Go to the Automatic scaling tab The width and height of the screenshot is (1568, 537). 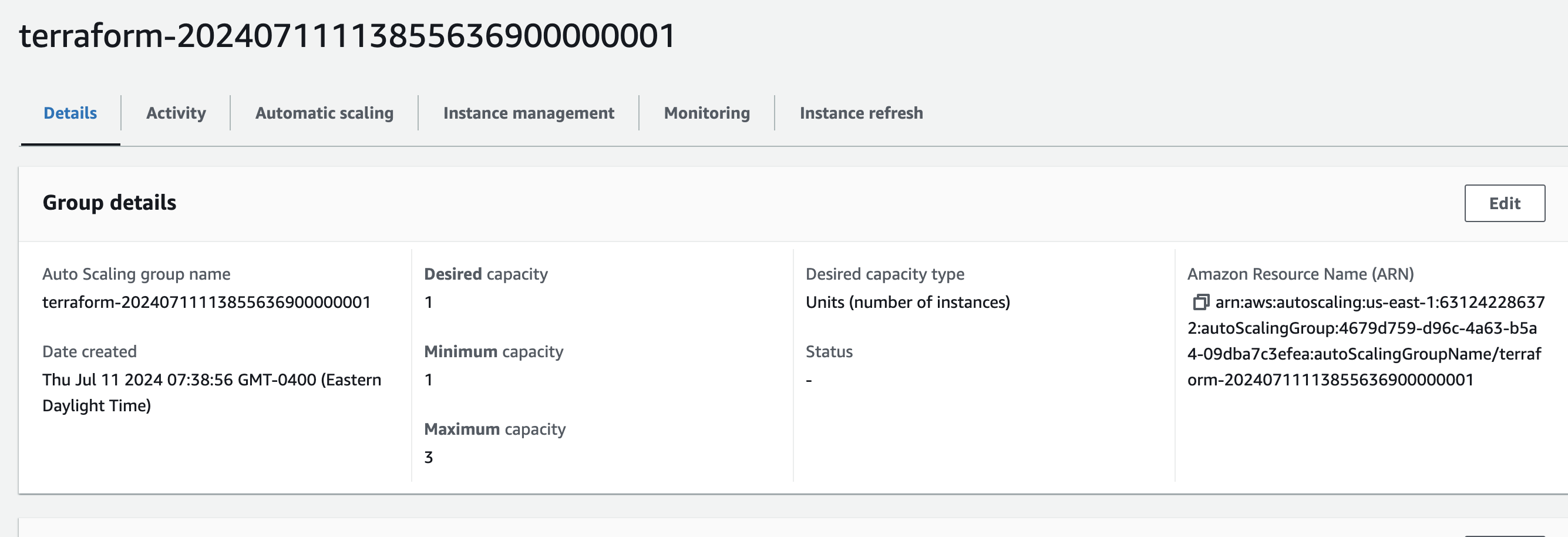pyautogui.click(x=324, y=113)
